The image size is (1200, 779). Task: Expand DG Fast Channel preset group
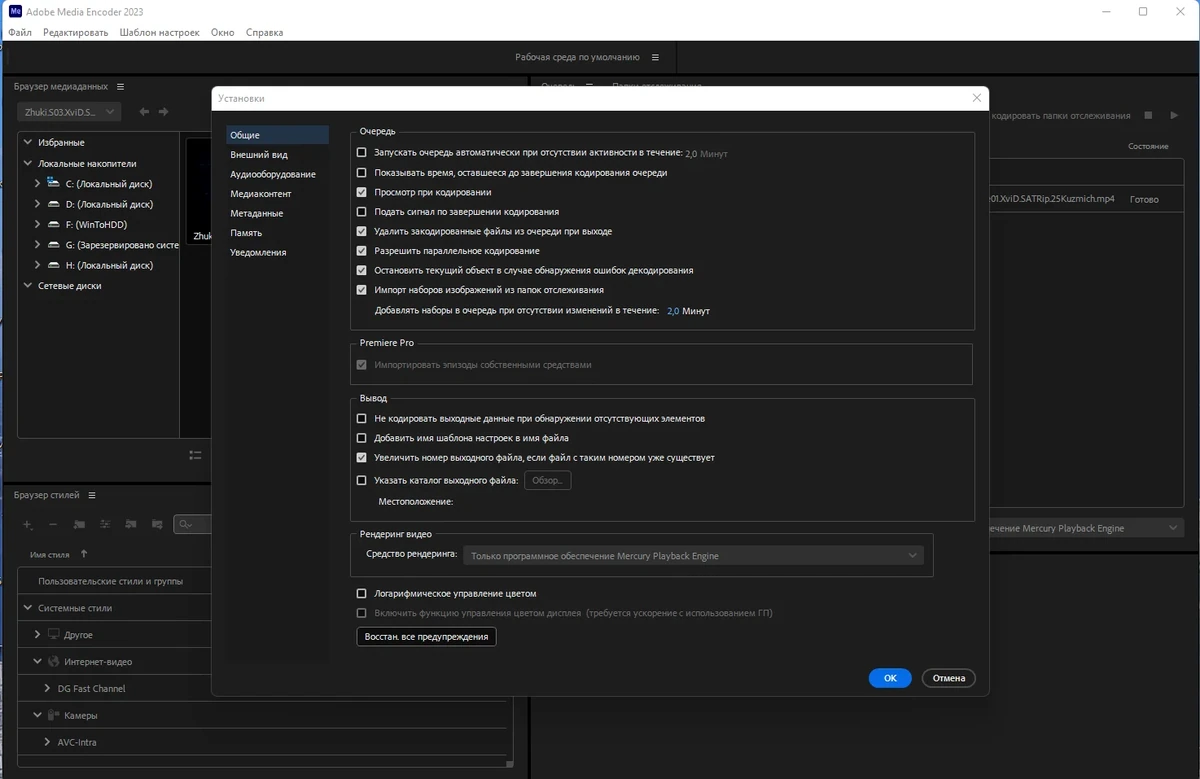tap(47, 688)
